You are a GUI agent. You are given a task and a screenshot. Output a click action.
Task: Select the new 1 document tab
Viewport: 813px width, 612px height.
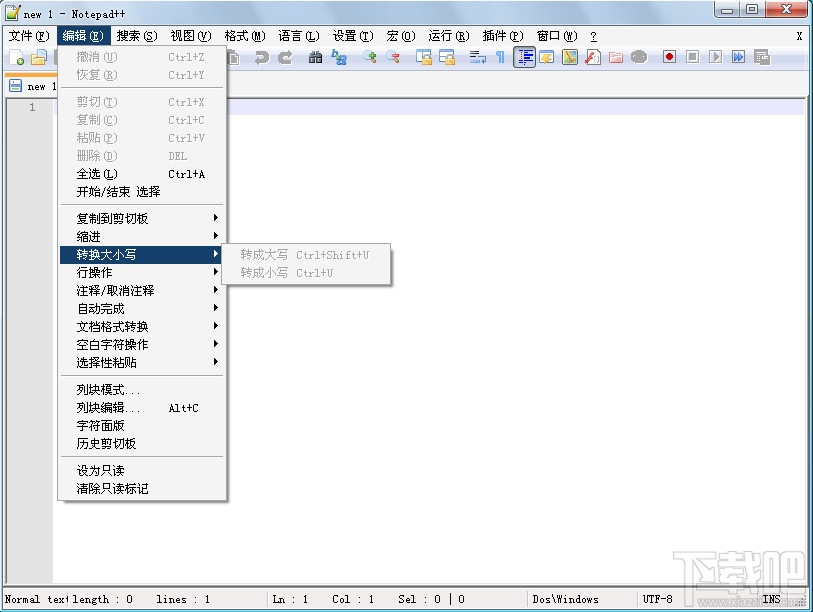(33, 86)
